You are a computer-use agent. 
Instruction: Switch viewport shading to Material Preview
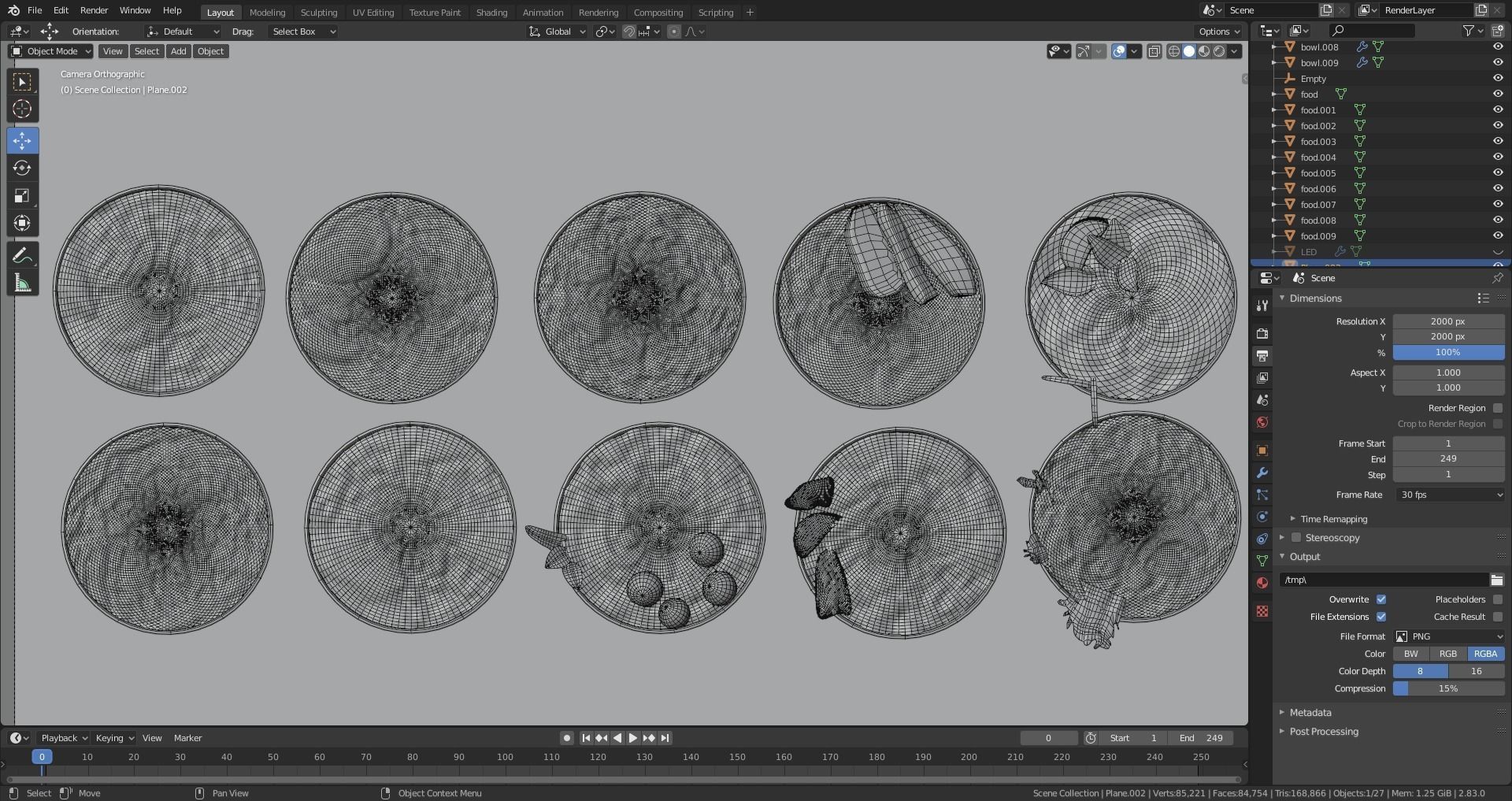point(1204,51)
